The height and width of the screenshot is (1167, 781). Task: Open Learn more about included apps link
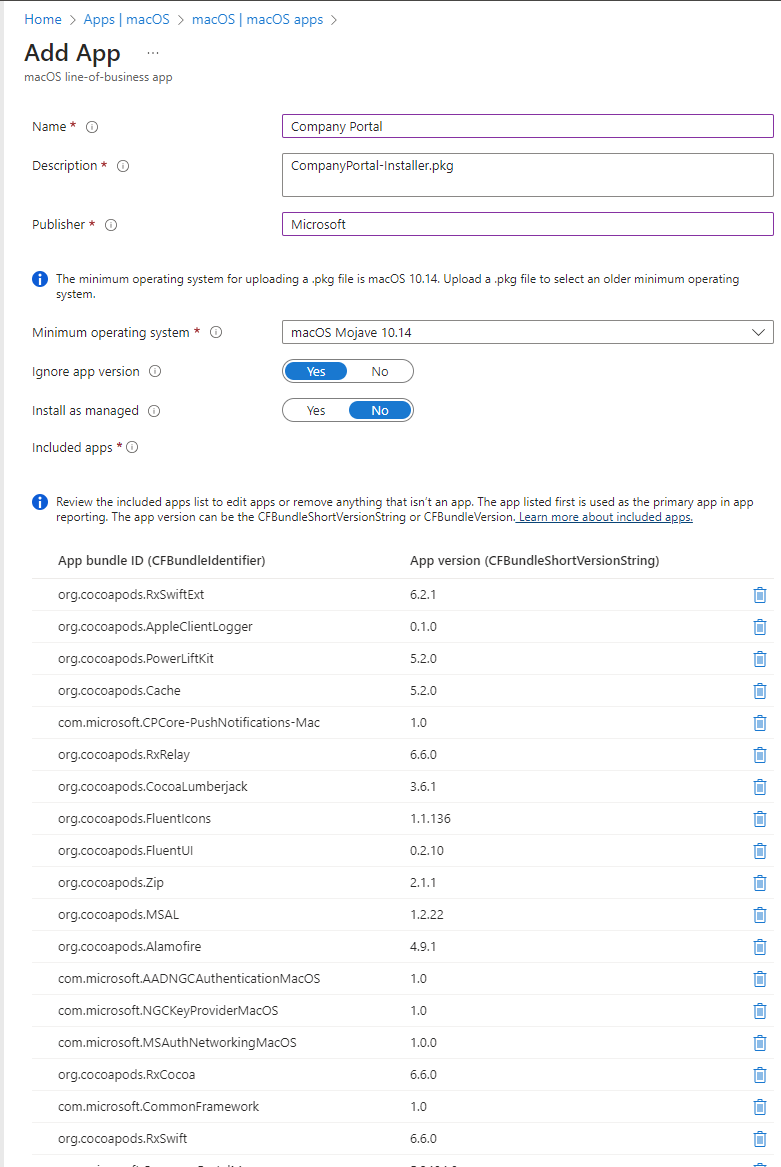coord(605,517)
